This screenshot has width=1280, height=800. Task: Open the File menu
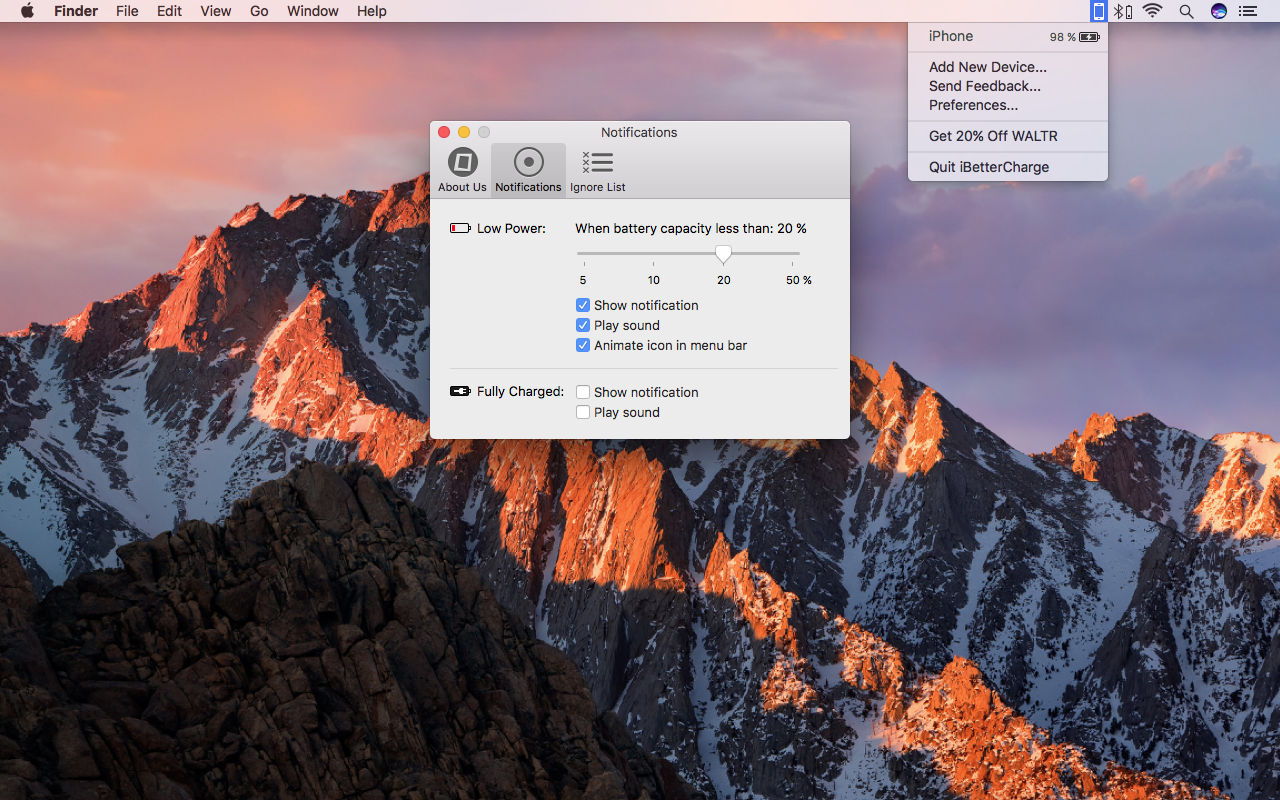127,11
